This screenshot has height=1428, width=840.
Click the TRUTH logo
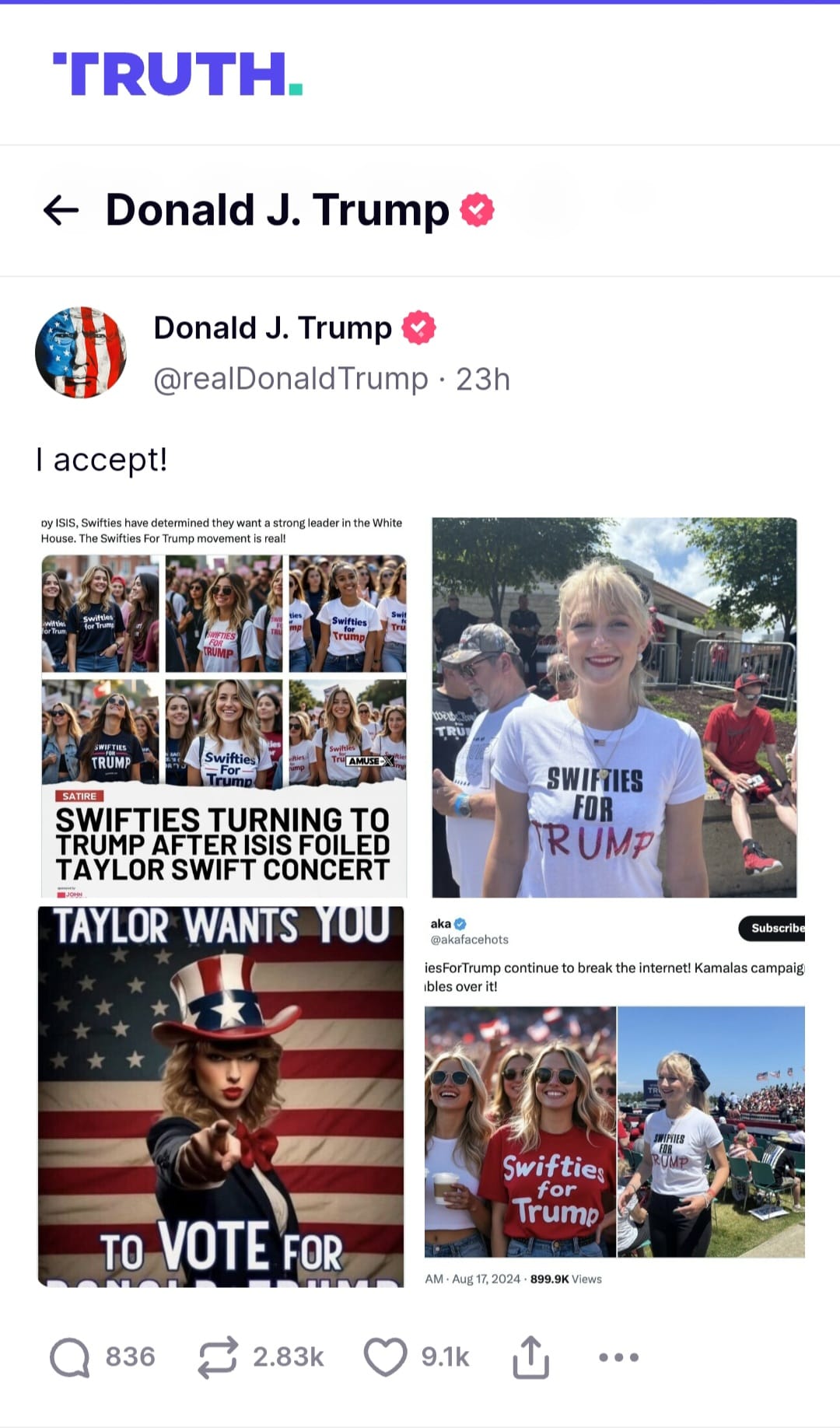[177, 75]
